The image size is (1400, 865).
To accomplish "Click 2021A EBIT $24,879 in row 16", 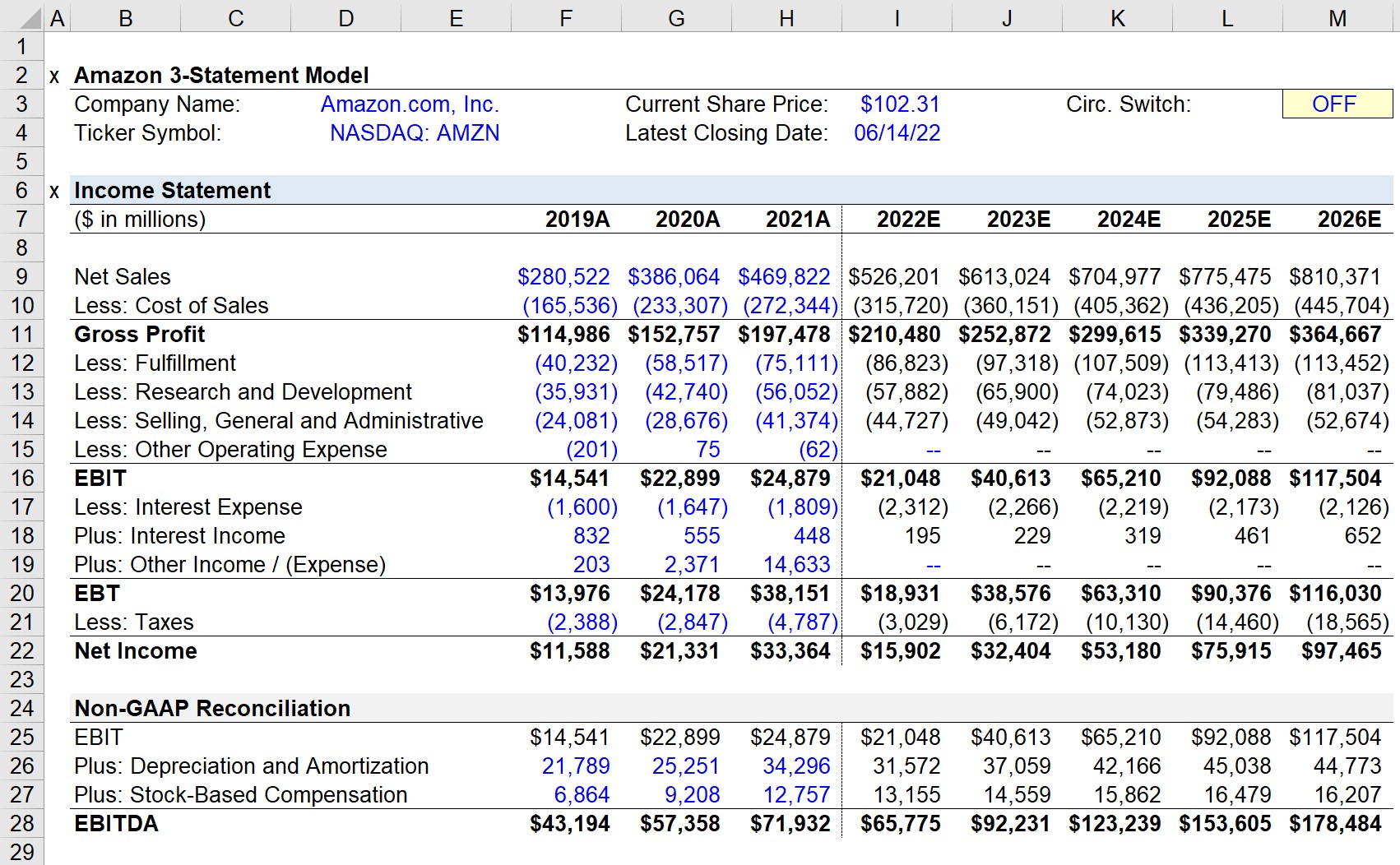I will (790, 479).
